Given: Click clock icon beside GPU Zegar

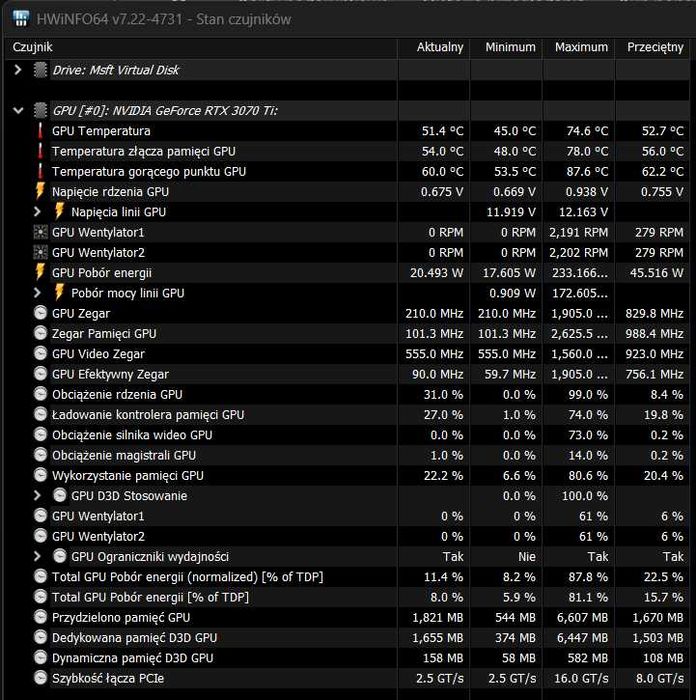Looking at the screenshot, I should click(x=40, y=313).
